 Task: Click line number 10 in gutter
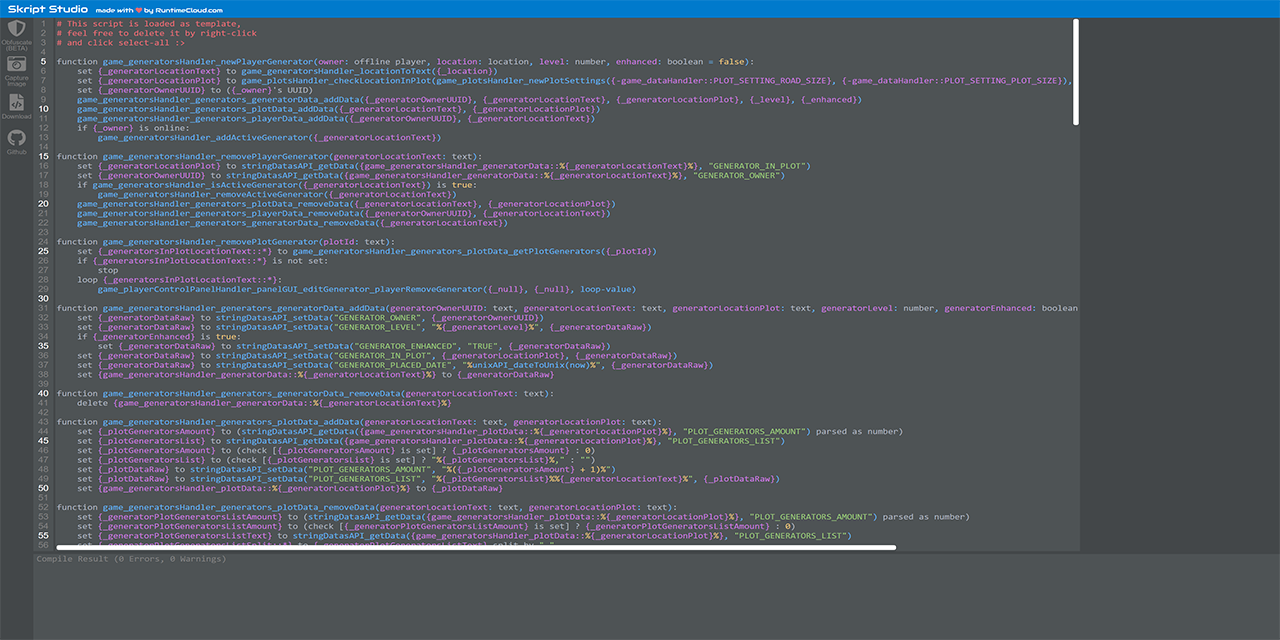pos(43,109)
